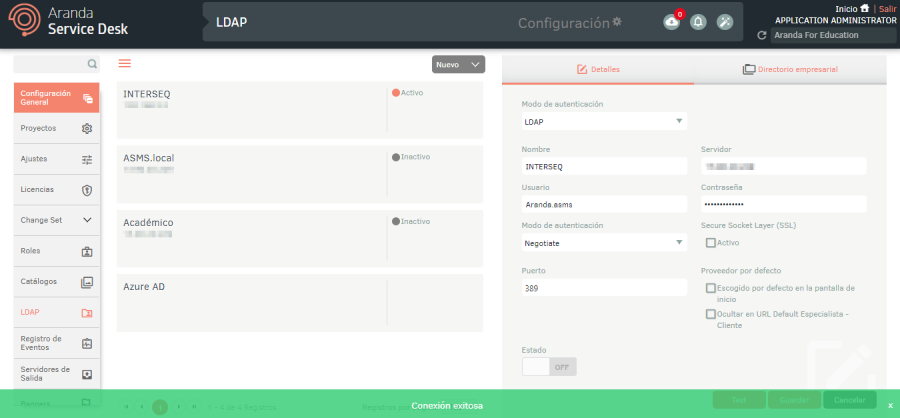Open Registro de Eventos icon

coord(87,343)
